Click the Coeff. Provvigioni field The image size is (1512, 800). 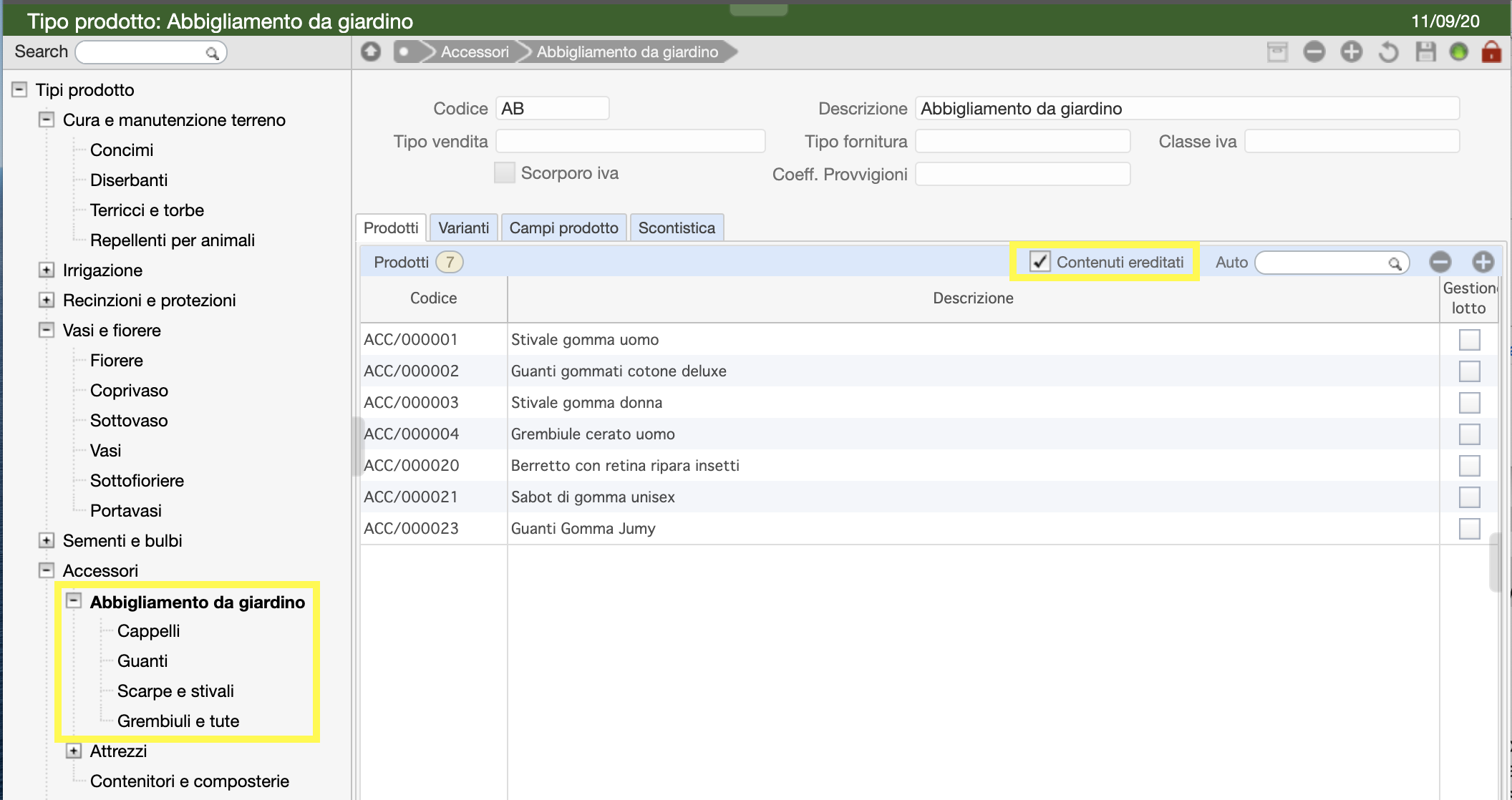tap(1022, 174)
